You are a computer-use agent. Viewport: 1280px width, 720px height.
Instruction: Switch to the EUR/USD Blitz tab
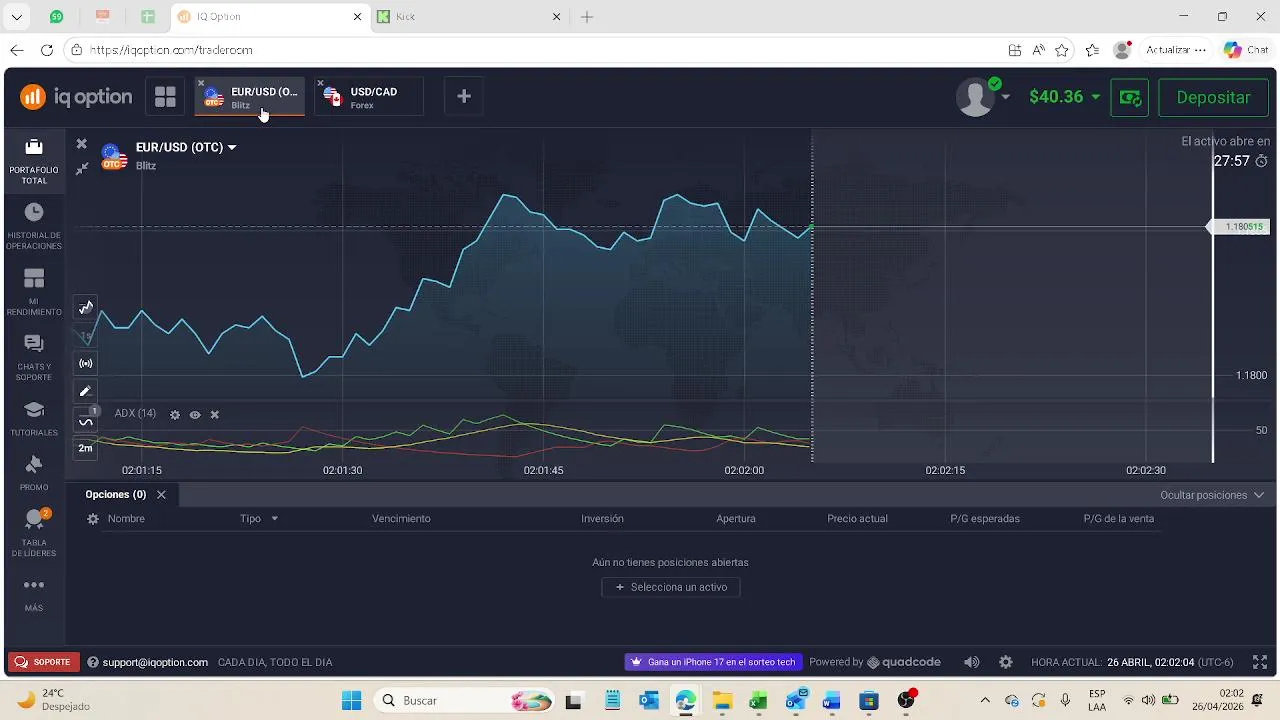(x=250, y=97)
